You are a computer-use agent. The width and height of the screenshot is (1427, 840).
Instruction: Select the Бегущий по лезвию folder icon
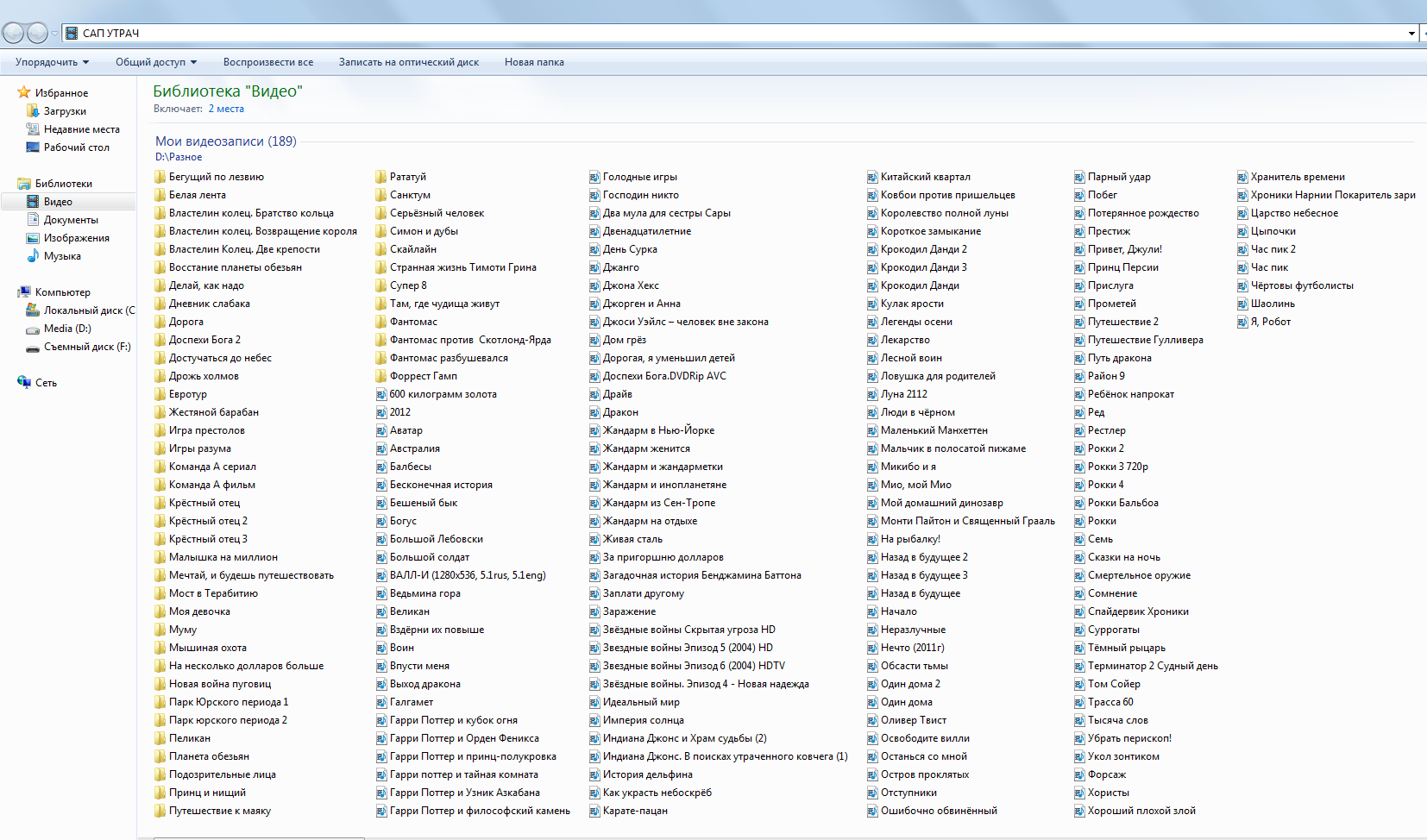click(160, 177)
